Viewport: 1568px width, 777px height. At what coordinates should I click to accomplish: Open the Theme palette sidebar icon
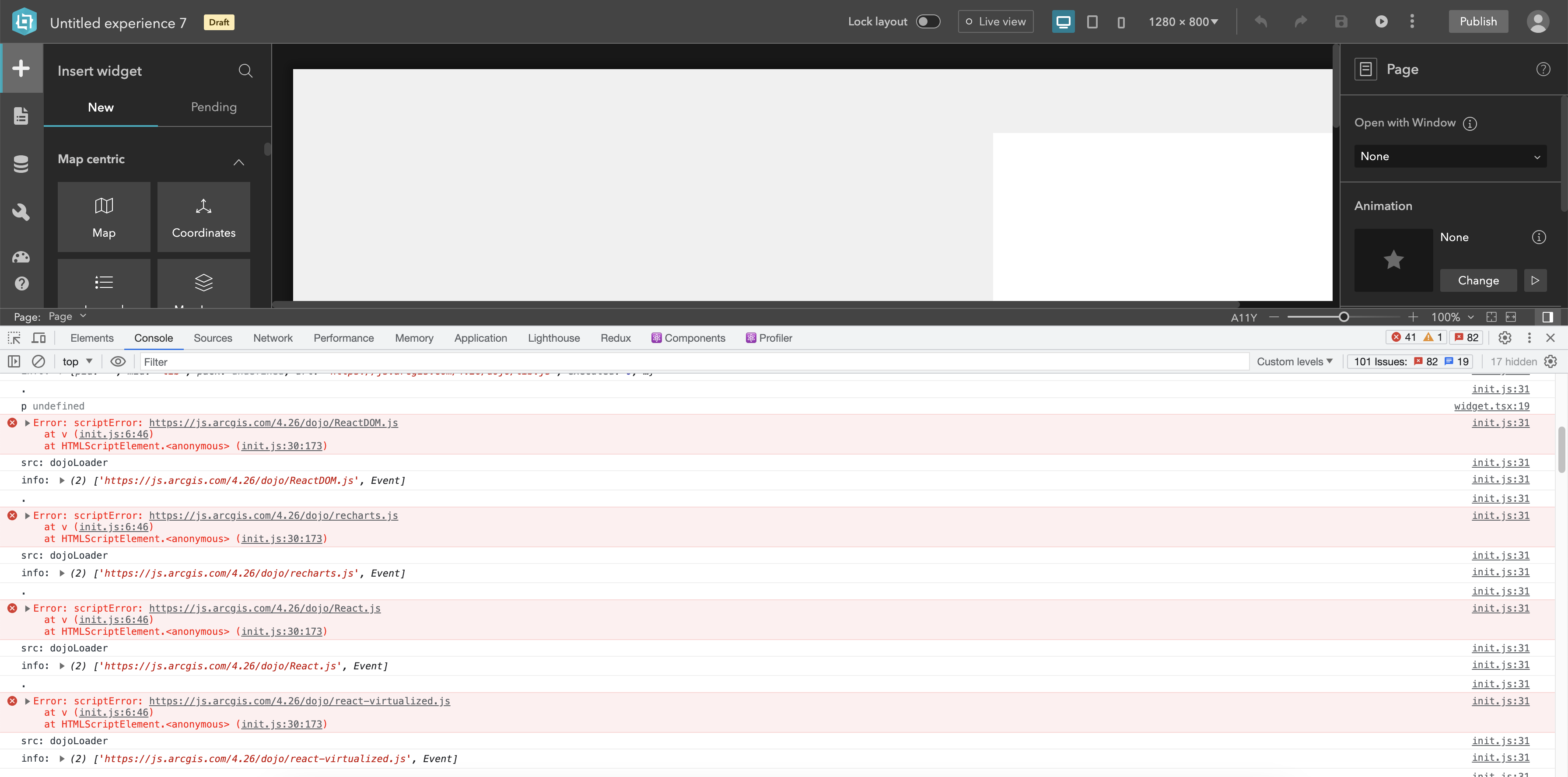pos(21,257)
